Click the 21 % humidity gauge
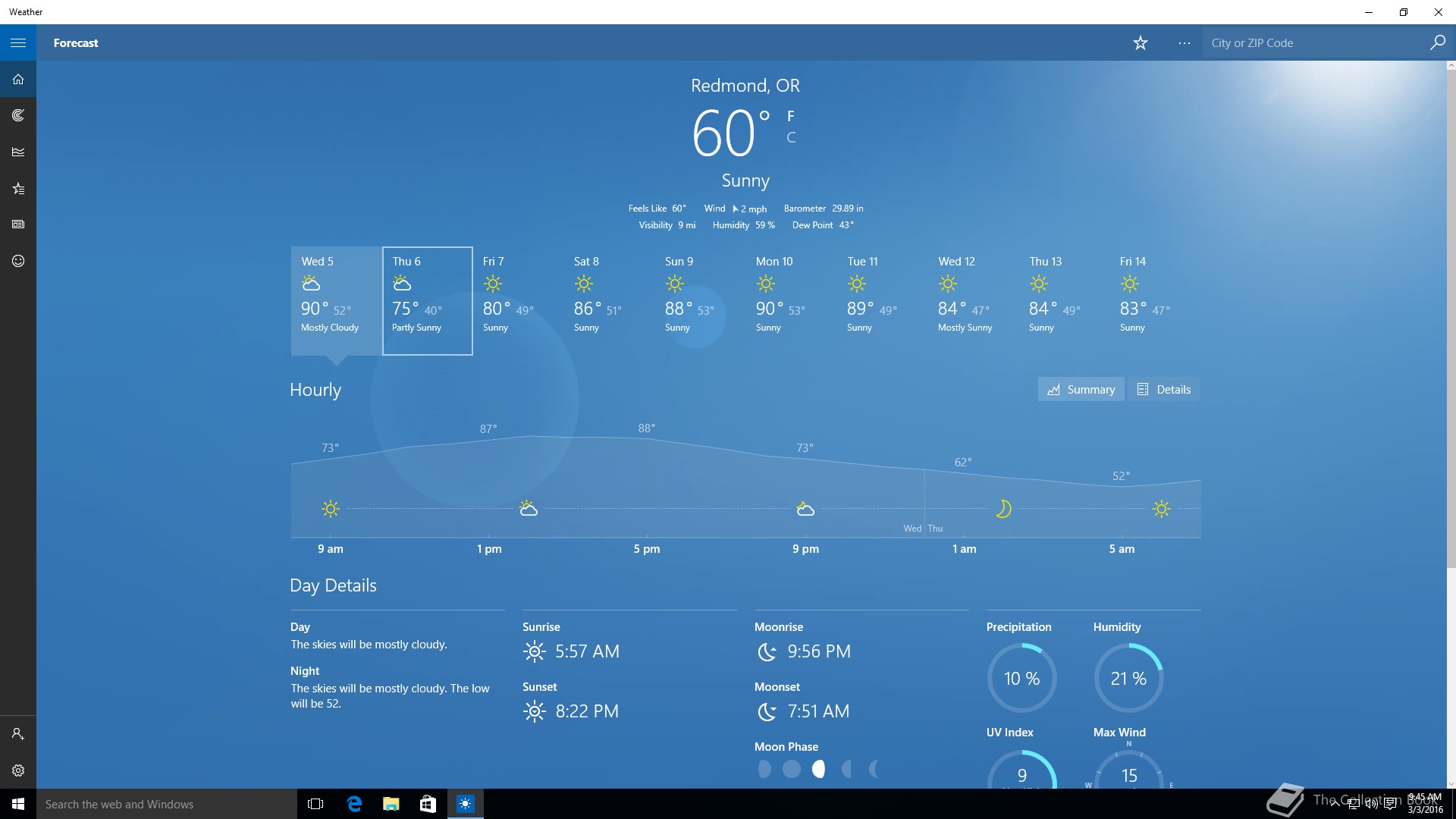 coord(1128,678)
